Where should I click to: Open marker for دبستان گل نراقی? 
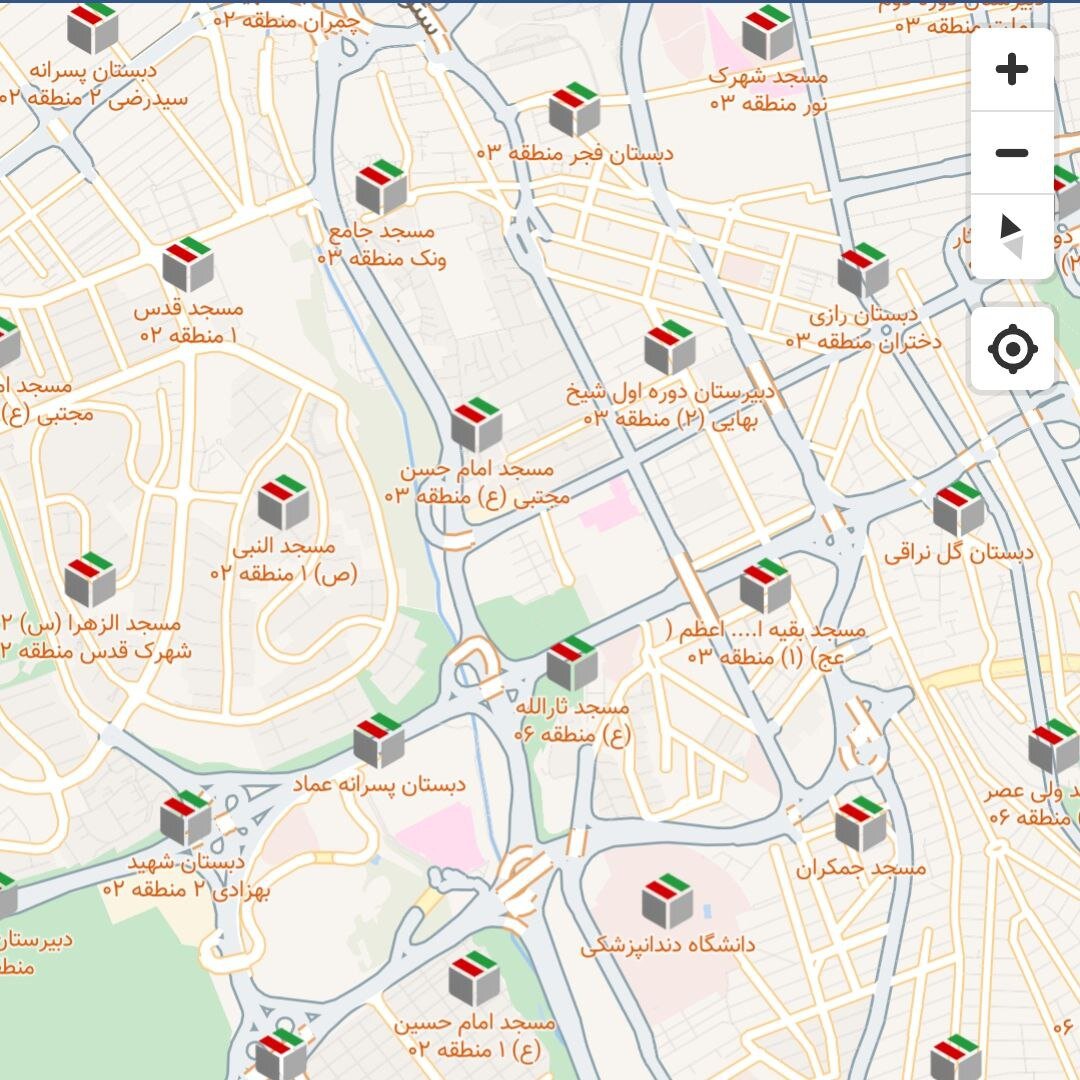(x=958, y=509)
